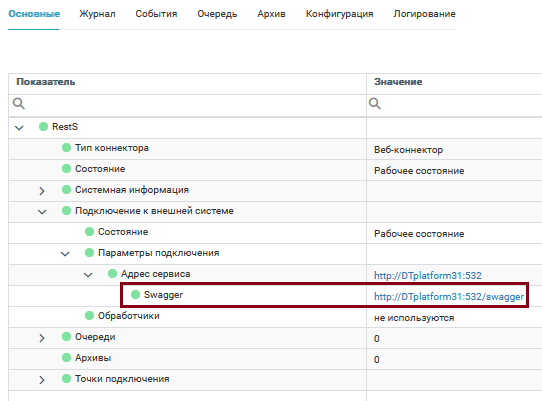Collapse the RestS root node

(19, 128)
